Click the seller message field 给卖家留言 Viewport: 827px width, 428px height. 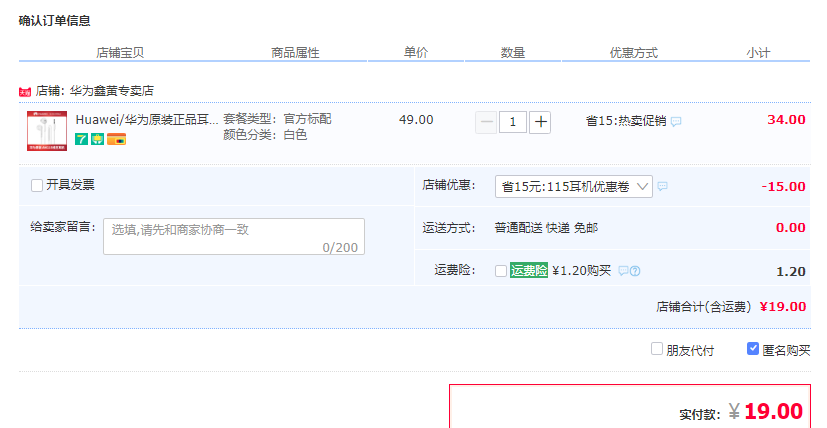point(234,236)
